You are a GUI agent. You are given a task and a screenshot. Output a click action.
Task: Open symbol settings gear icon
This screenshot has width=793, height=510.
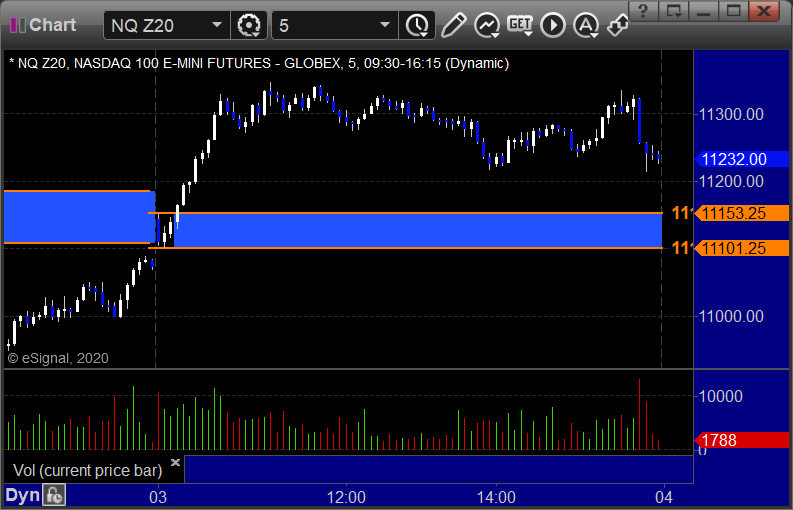click(249, 25)
